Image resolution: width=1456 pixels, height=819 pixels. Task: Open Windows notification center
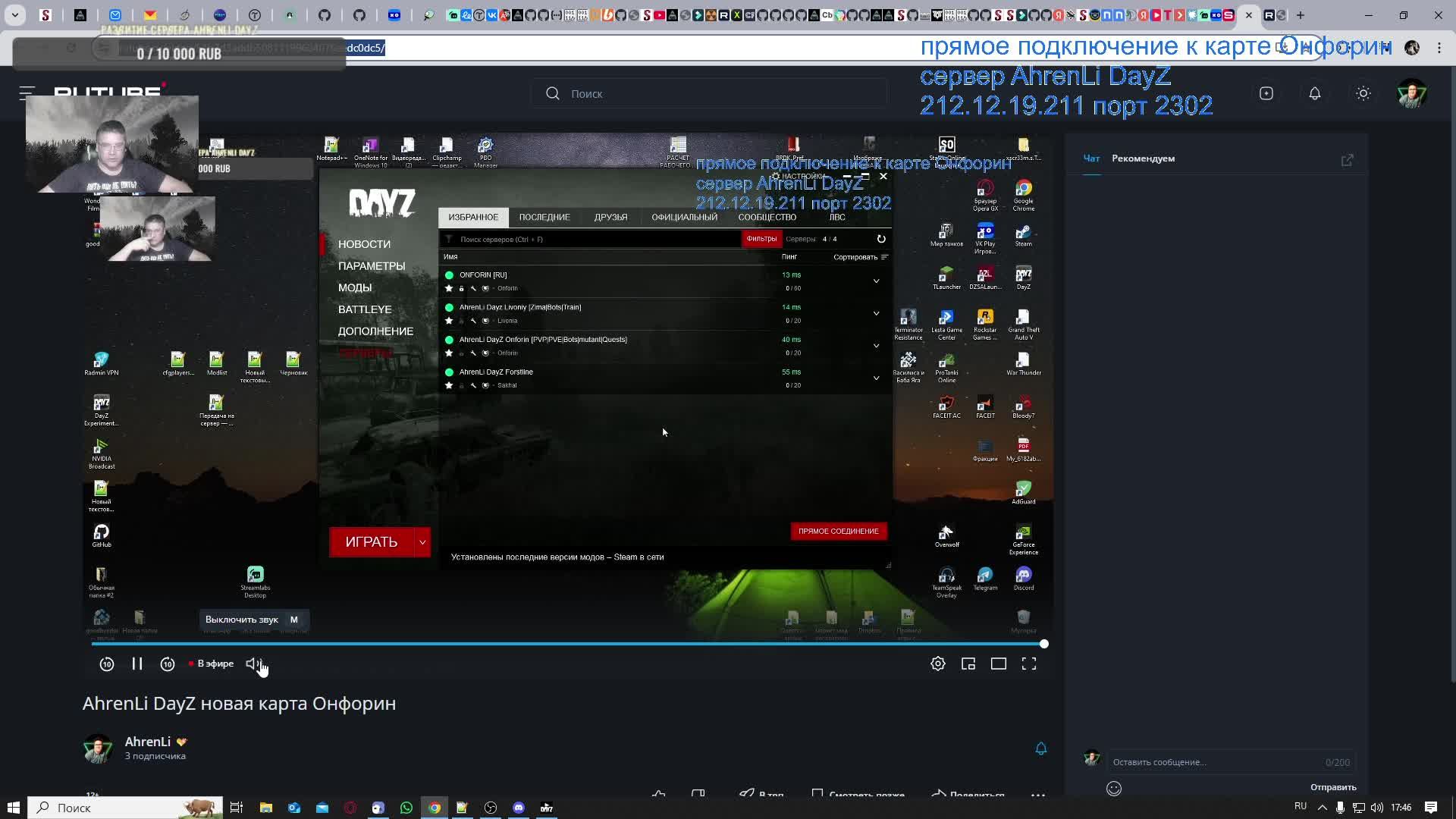click(1431, 808)
